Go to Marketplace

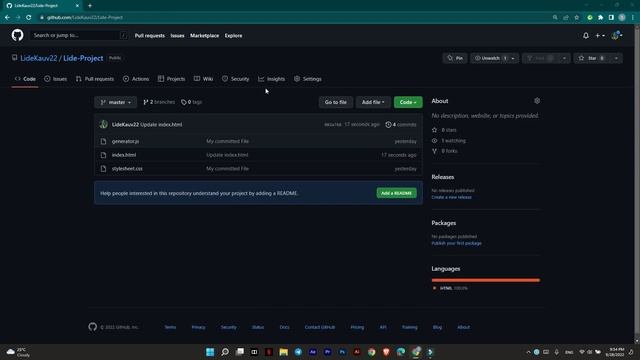click(x=204, y=36)
